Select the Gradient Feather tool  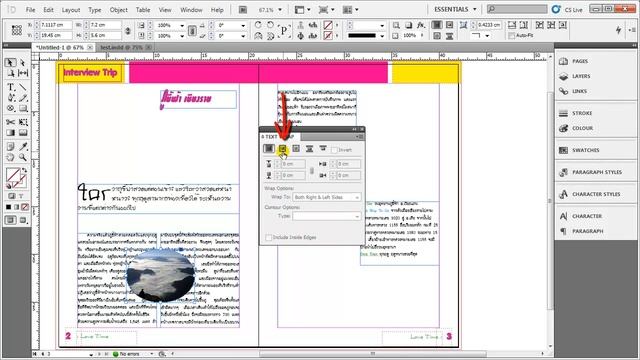tap(23, 133)
